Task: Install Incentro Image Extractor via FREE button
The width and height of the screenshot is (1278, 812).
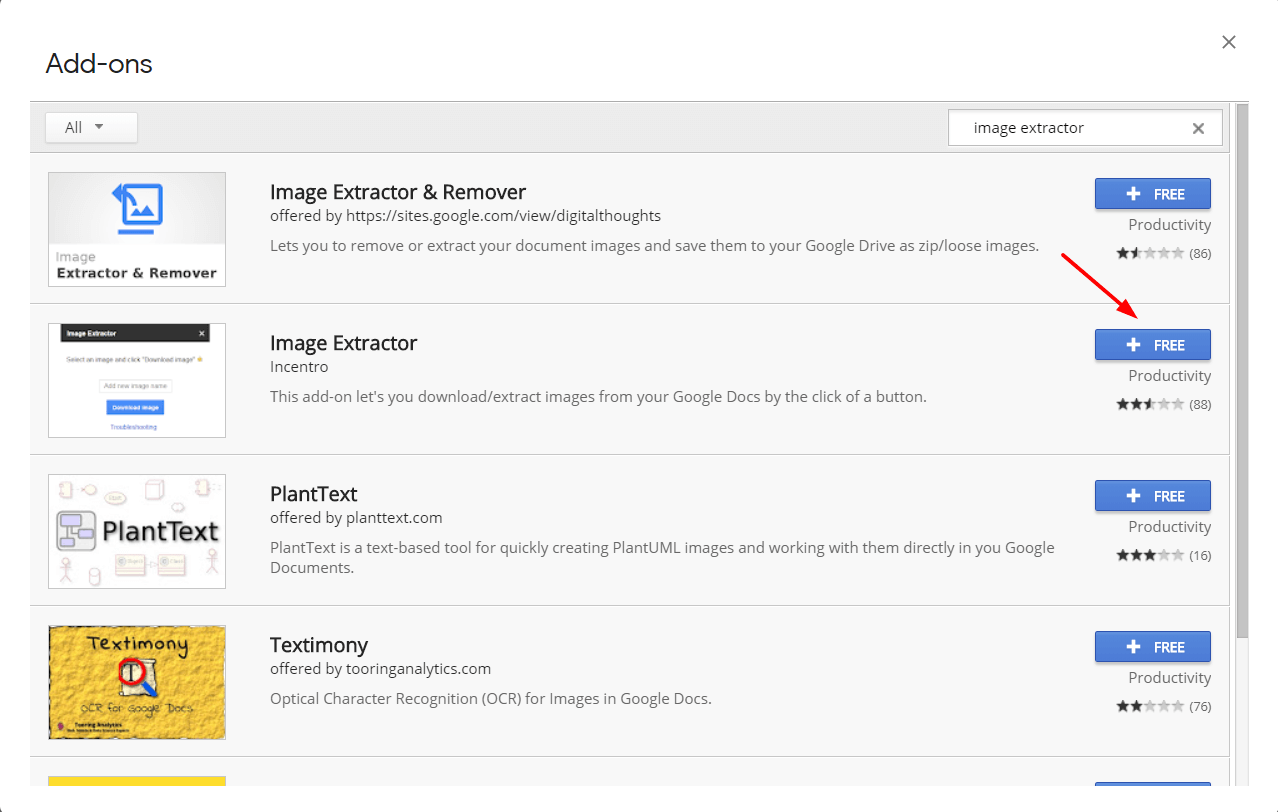Action: tap(1152, 345)
